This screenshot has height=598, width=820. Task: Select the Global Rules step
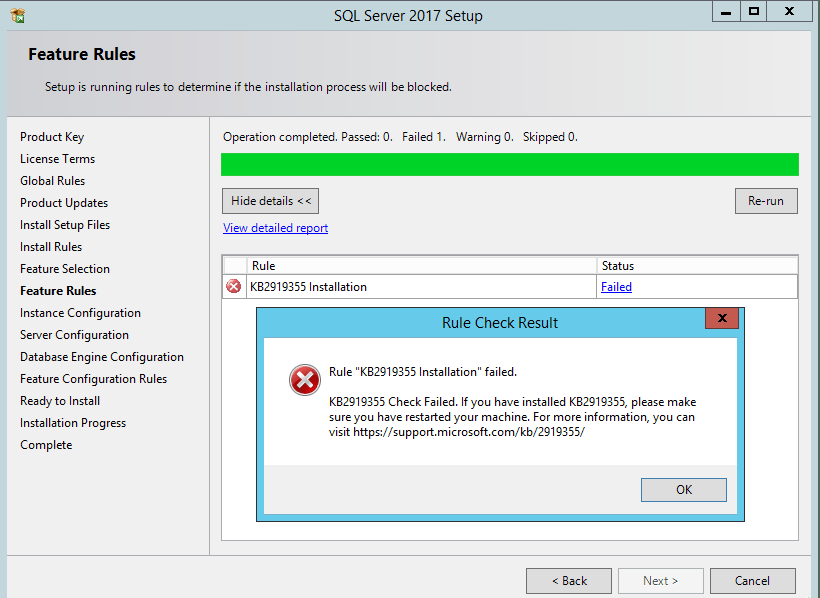point(52,181)
